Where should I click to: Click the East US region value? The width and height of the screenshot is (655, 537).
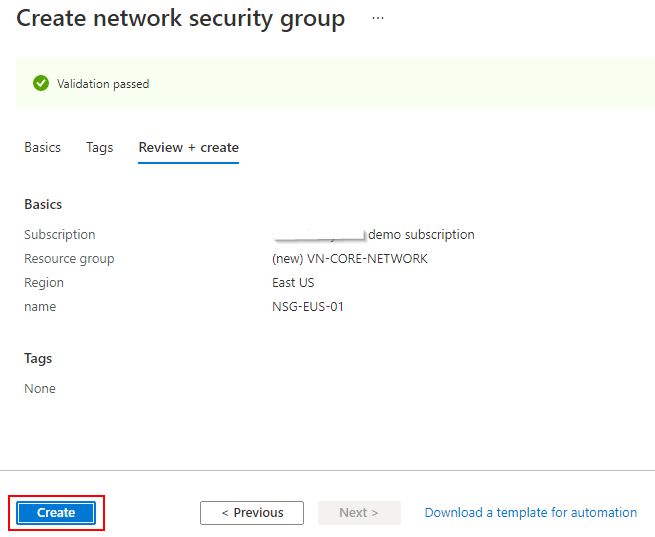click(x=293, y=283)
